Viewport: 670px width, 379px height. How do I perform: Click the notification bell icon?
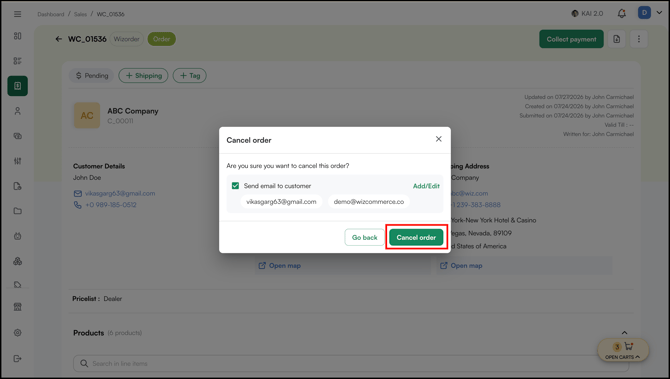coord(622,14)
